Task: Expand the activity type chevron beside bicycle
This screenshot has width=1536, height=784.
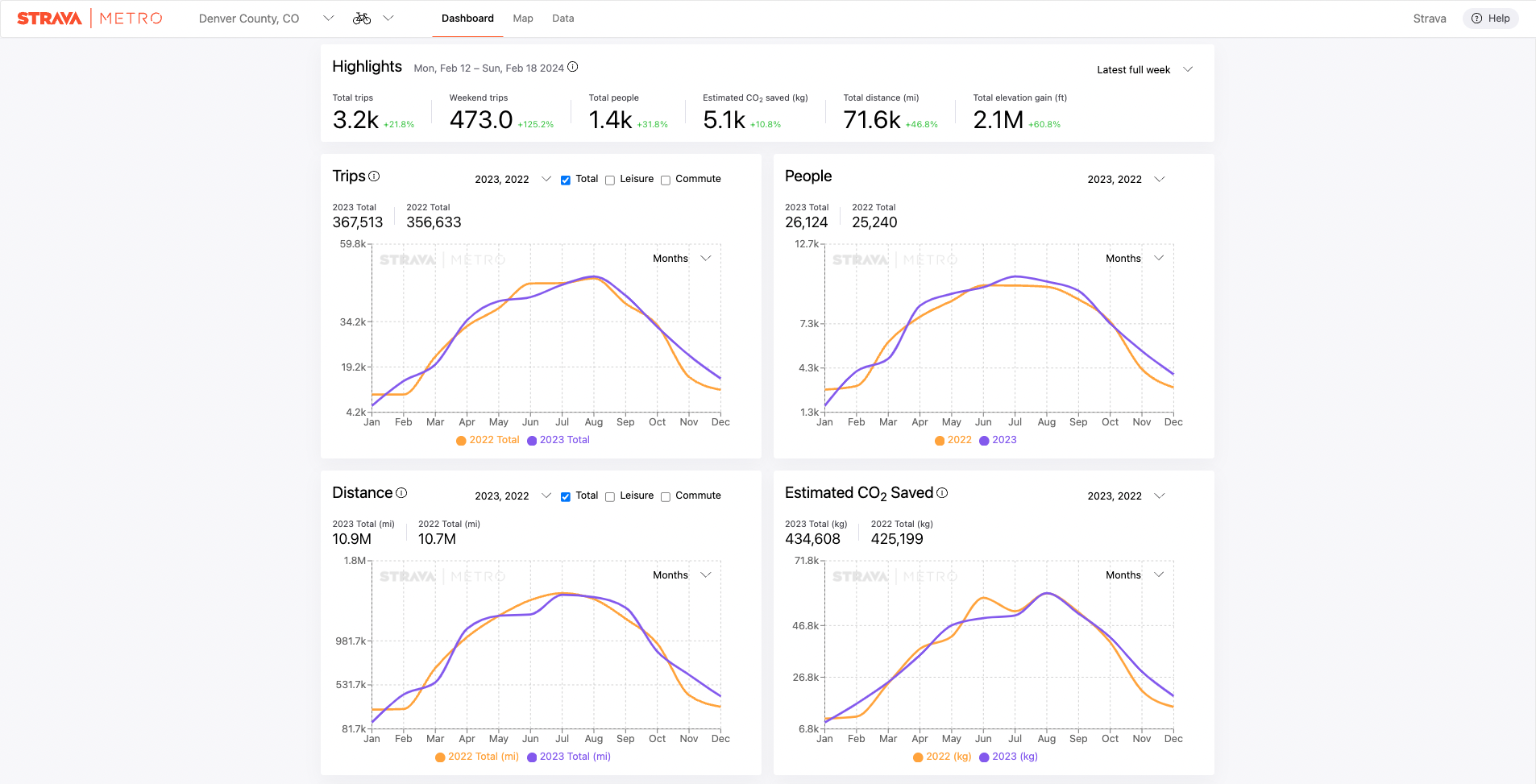Action: tap(388, 18)
